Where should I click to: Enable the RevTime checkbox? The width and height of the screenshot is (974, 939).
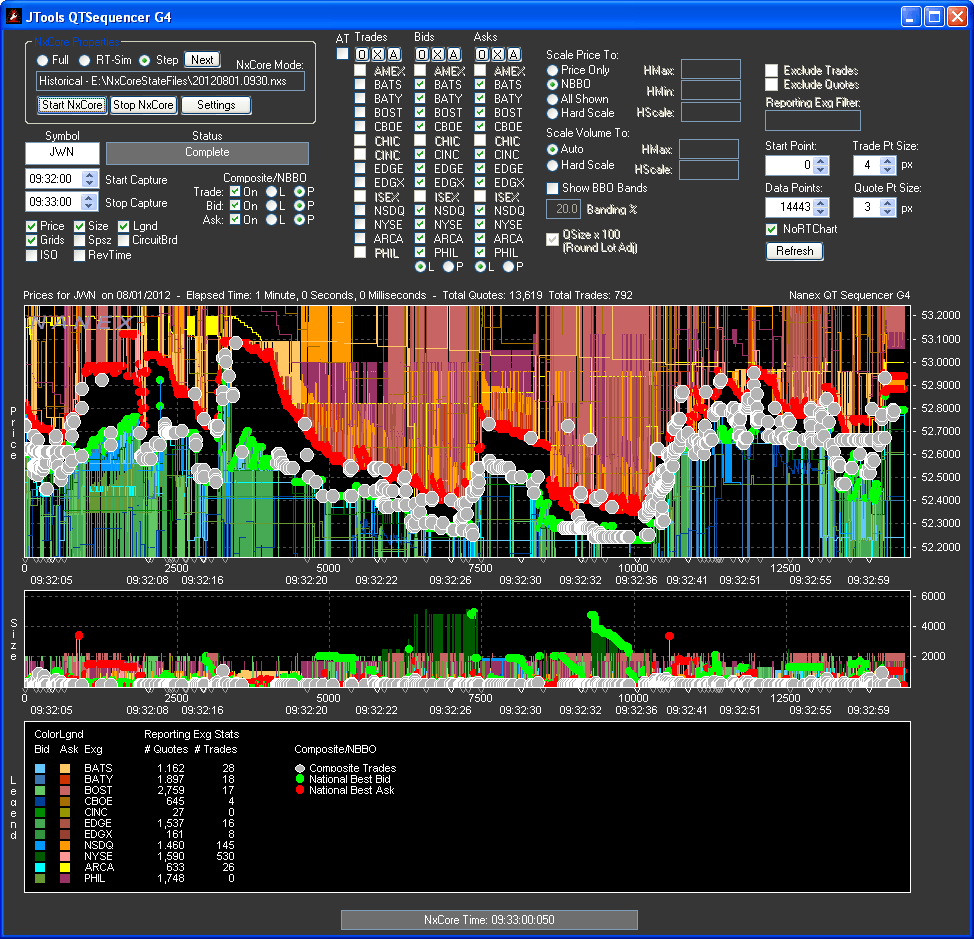79,255
